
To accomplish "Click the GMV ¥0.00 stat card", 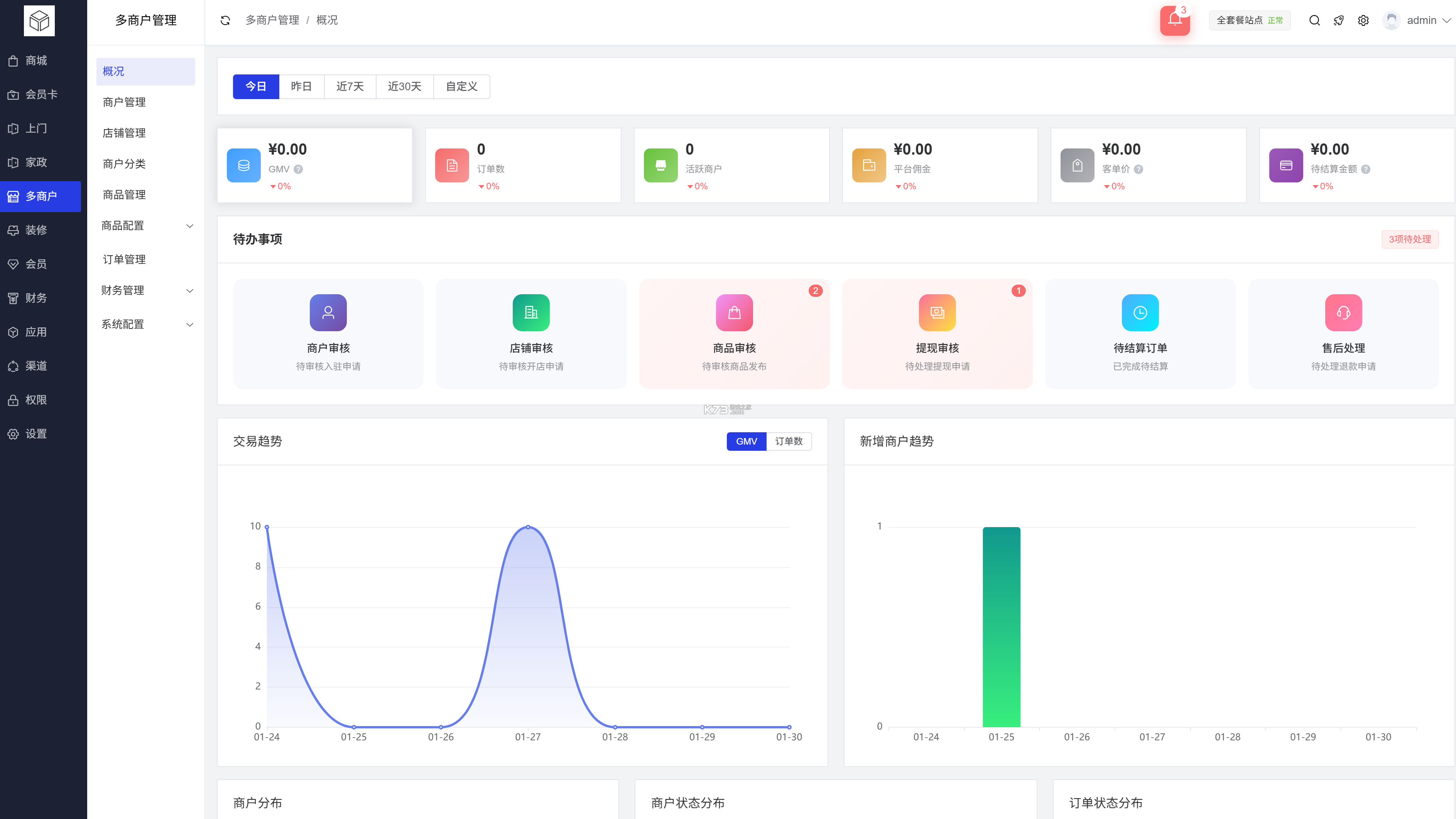I will pos(315,165).
